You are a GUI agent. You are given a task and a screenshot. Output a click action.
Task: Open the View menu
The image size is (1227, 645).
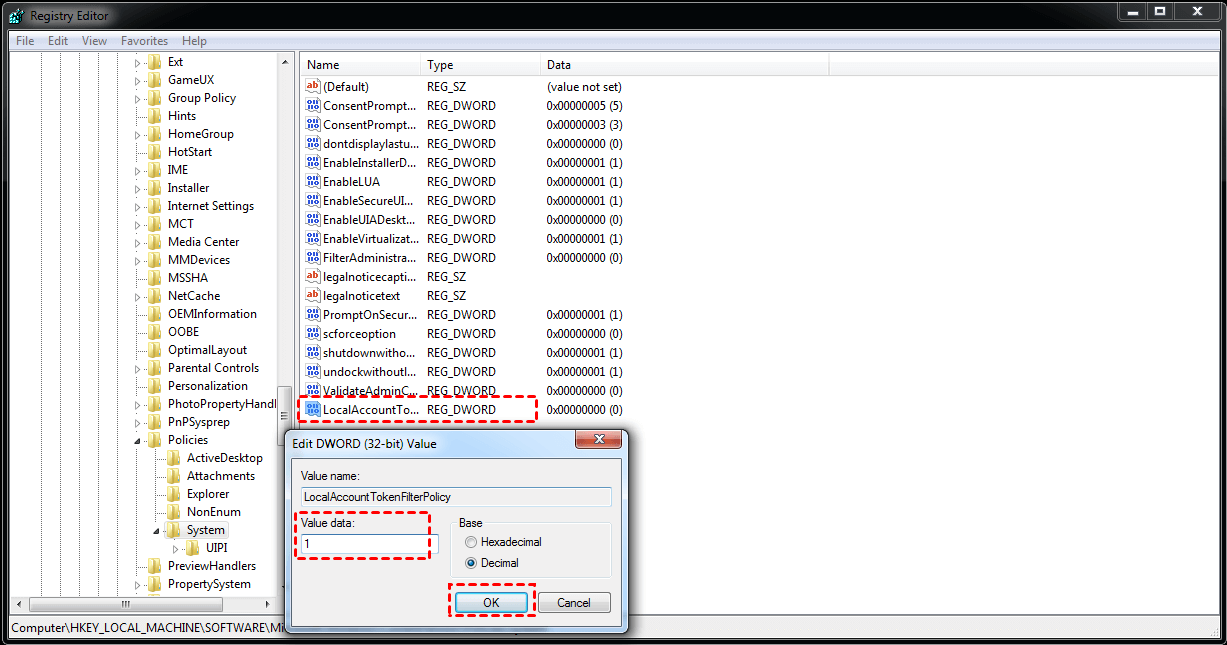click(x=94, y=41)
